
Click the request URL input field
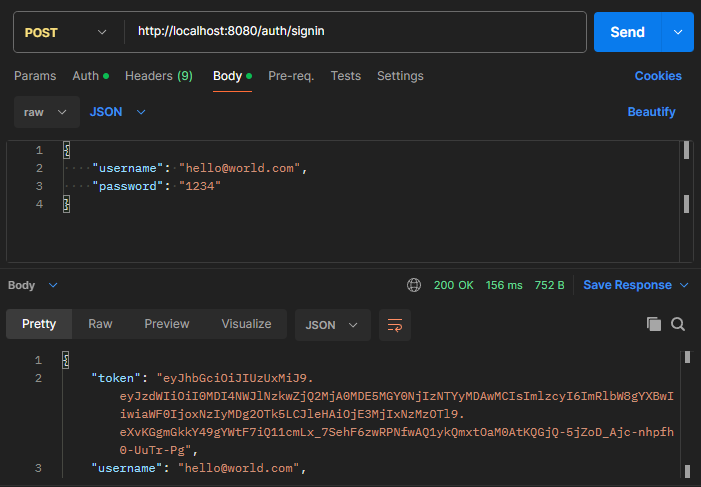[x=355, y=32]
